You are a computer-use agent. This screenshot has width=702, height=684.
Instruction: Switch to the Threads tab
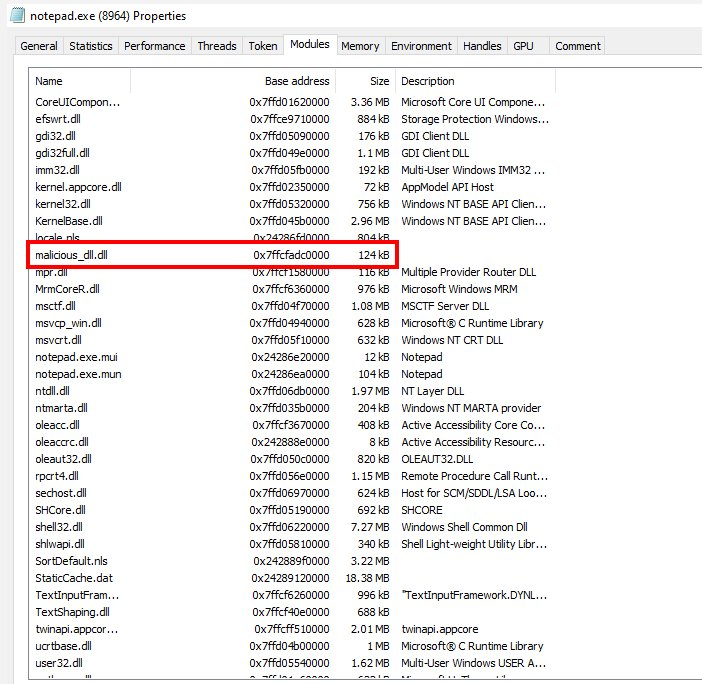point(217,46)
